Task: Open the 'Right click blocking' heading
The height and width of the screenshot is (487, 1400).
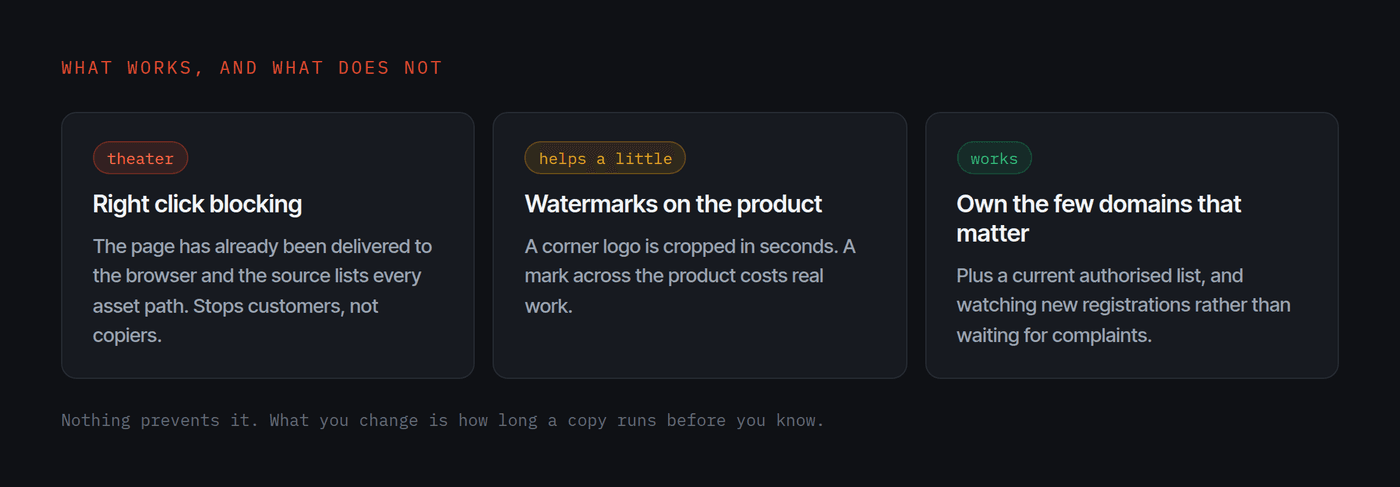Action: click(x=197, y=204)
